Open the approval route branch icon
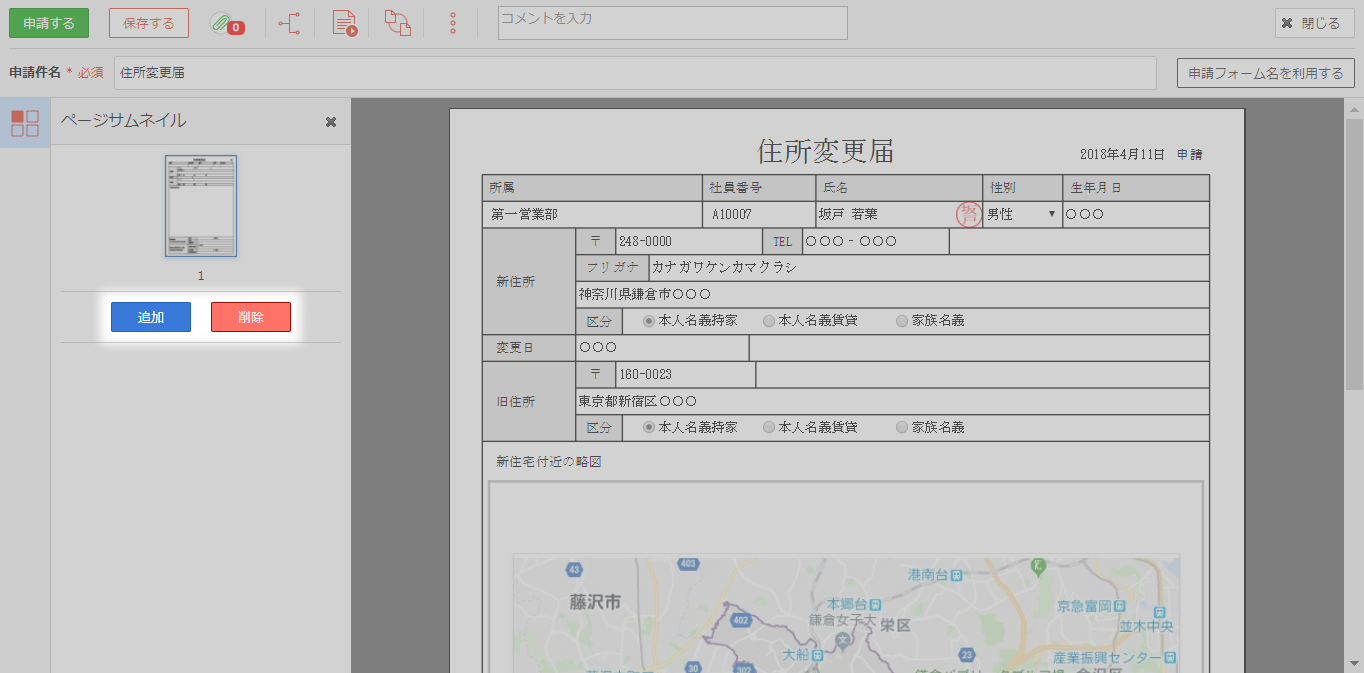The image size is (1364, 673). click(x=289, y=23)
